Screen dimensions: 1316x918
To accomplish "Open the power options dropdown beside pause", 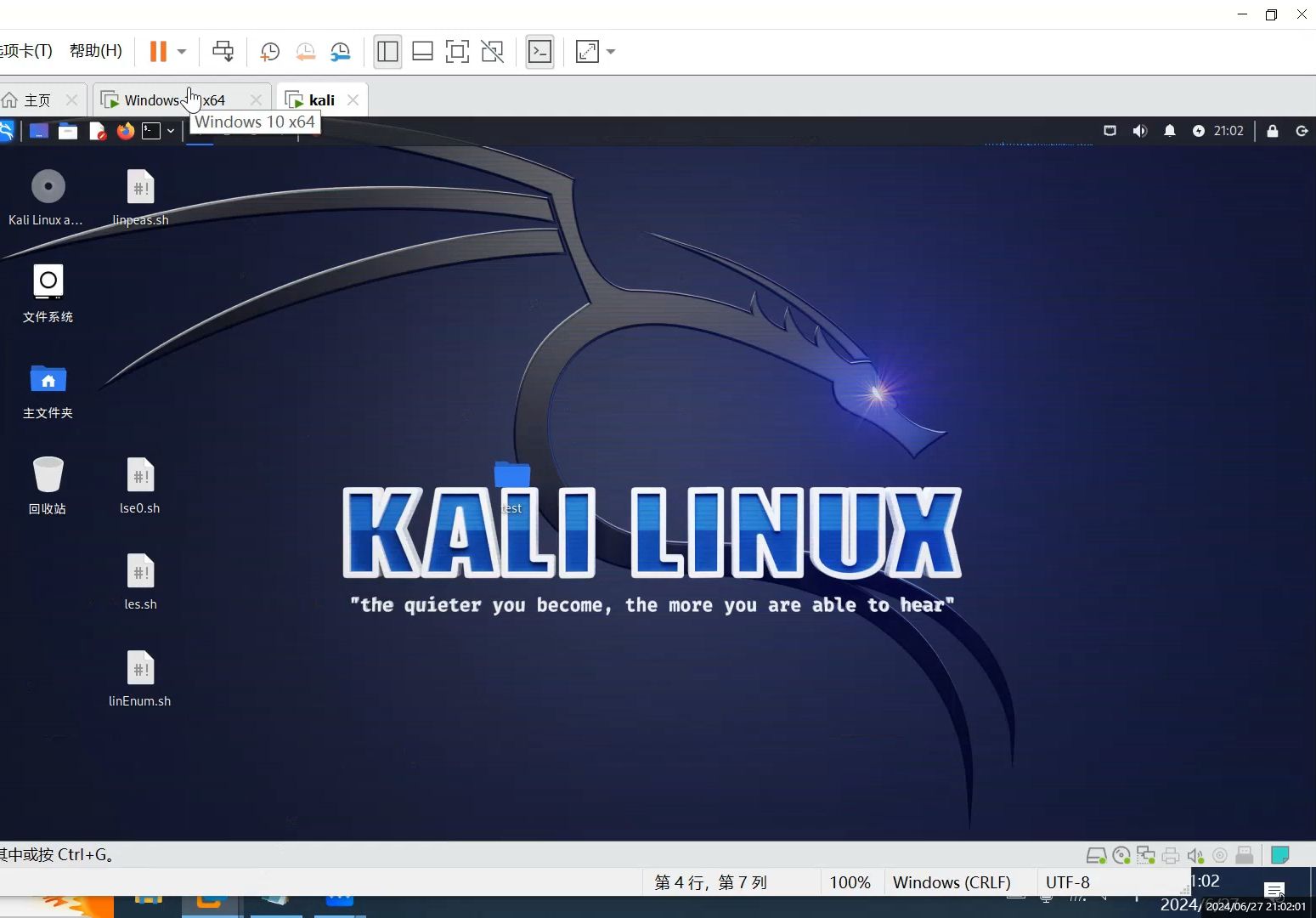I will point(182,52).
